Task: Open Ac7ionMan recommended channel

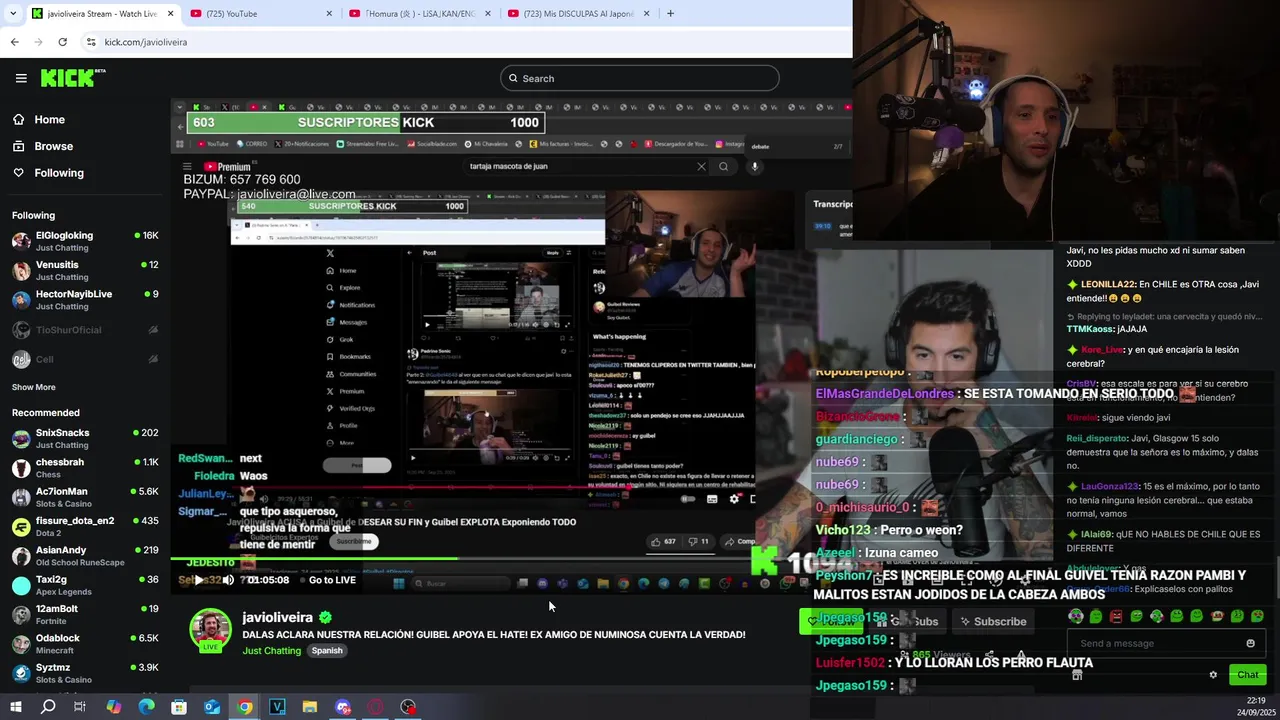Action: 85,497
